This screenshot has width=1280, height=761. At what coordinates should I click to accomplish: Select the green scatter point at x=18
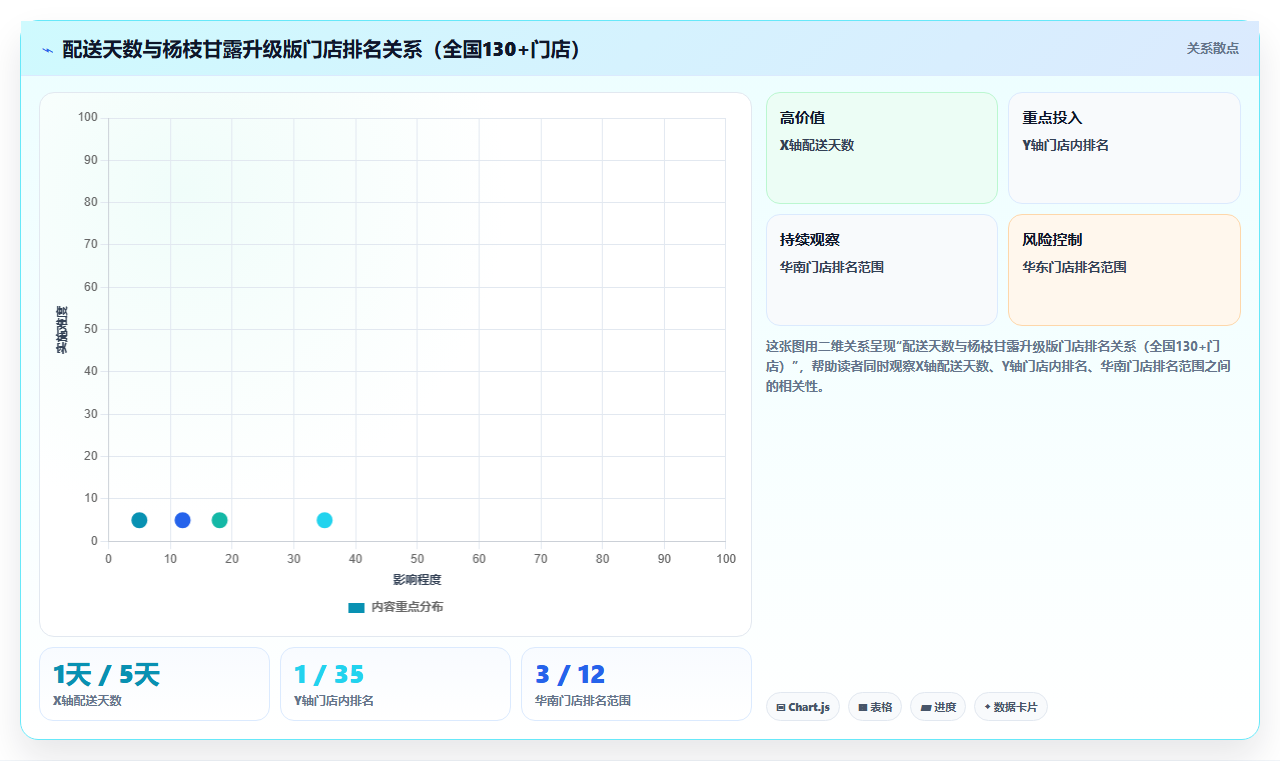click(220, 520)
